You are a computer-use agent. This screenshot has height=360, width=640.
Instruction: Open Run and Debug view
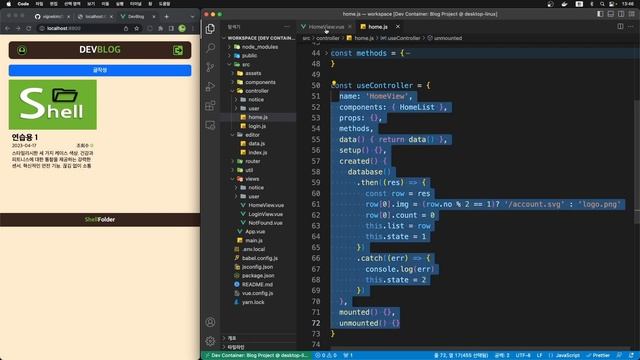210,86
